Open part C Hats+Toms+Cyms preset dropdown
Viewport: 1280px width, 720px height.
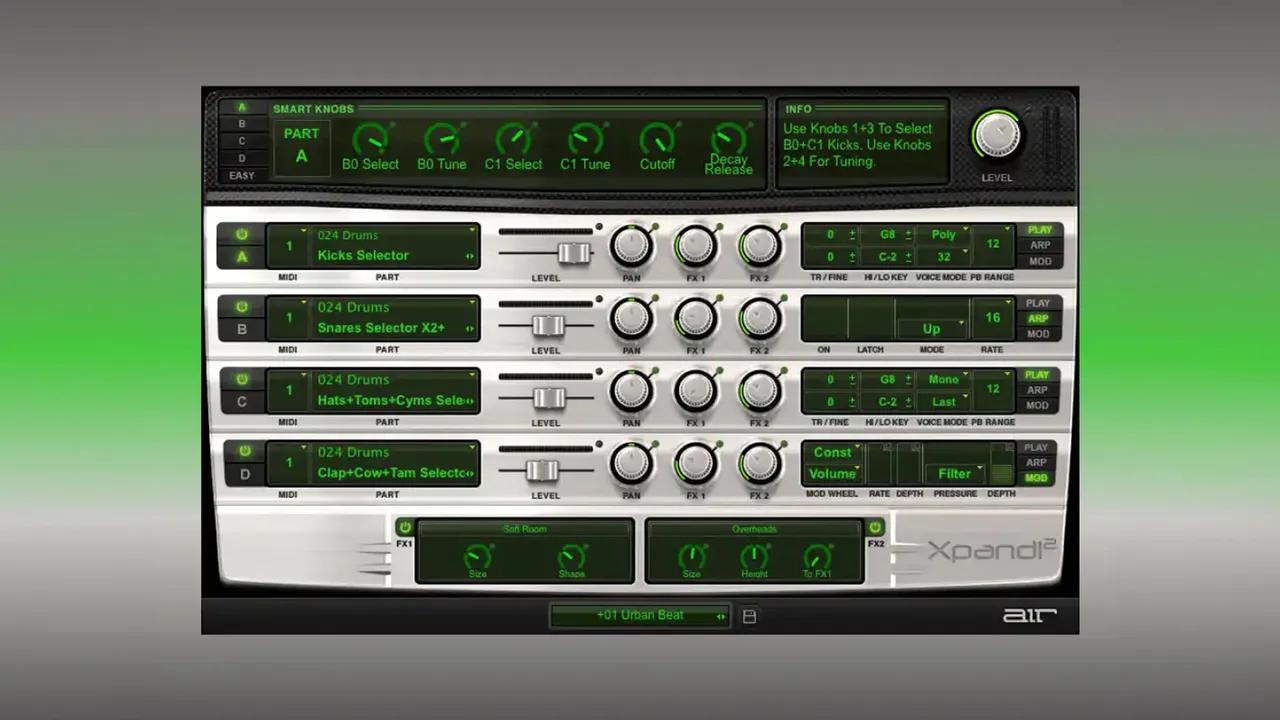396,400
